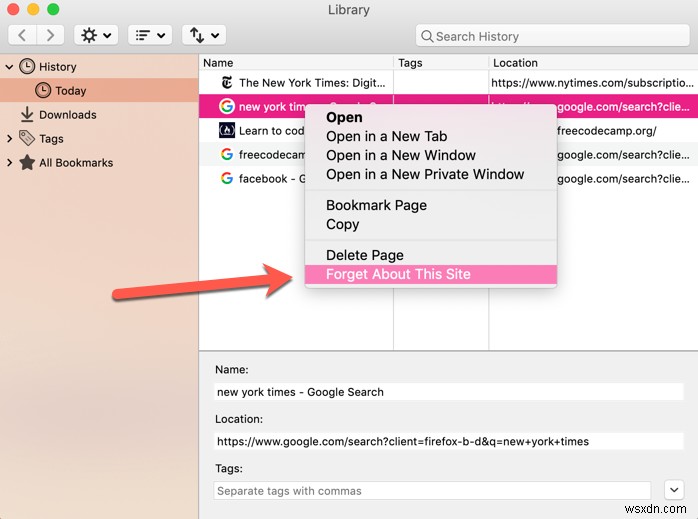This screenshot has width=698, height=519.
Task: Collapse the History tree node
Action: coord(9,67)
